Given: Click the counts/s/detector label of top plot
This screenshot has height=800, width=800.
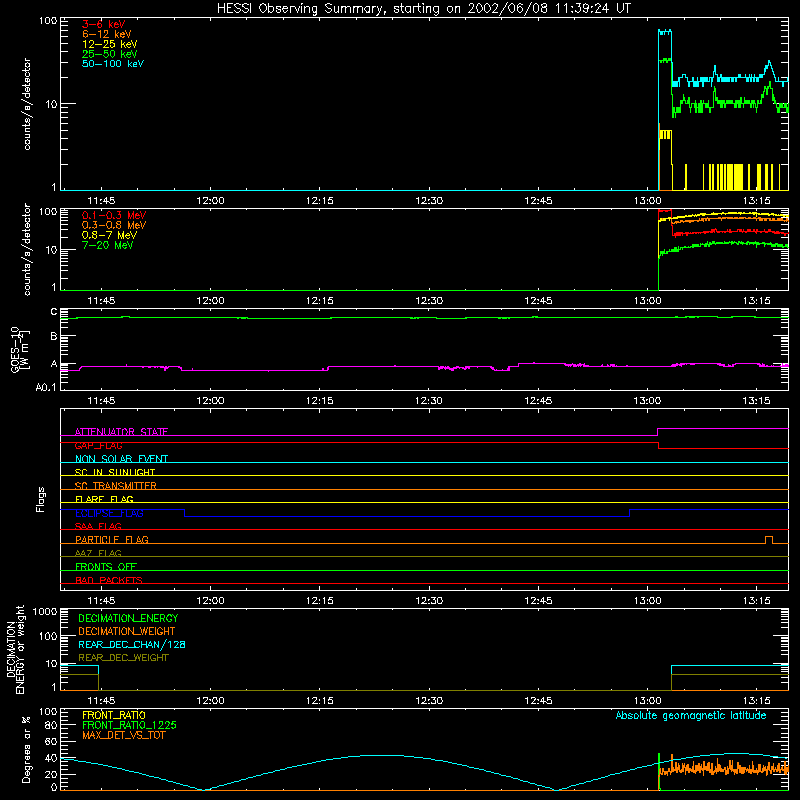Looking at the screenshot, I should tap(27, 104).
